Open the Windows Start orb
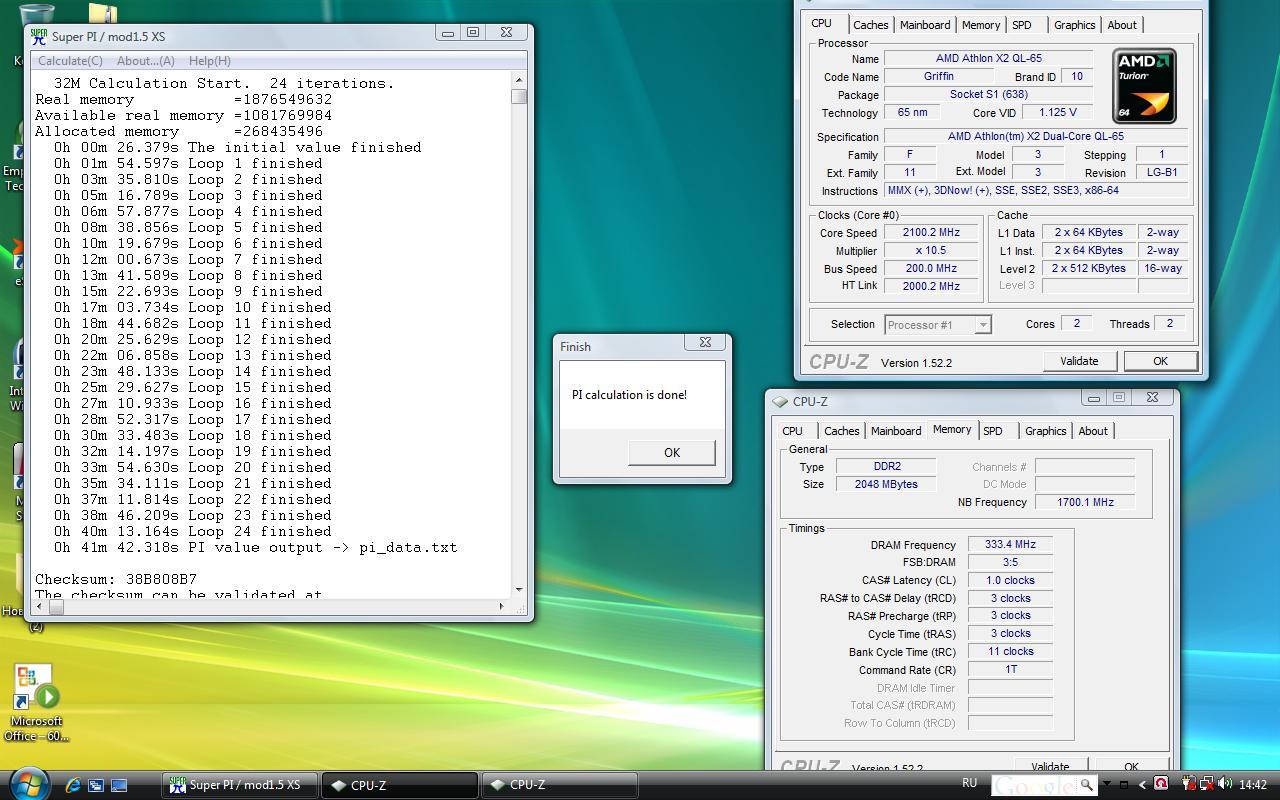1280x800 pixels. (29, 783)
